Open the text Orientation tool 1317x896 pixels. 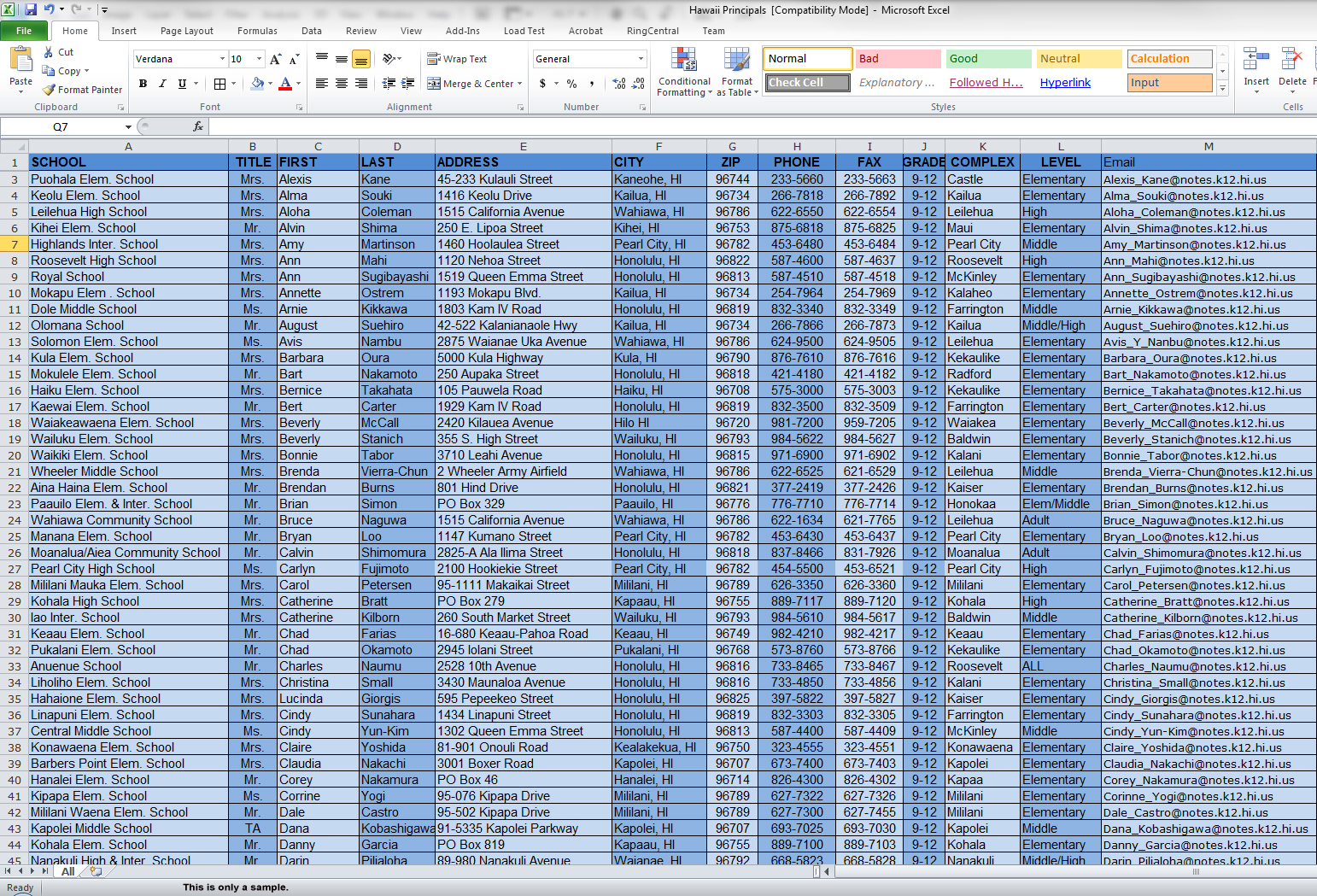click(x=389, y=59)
